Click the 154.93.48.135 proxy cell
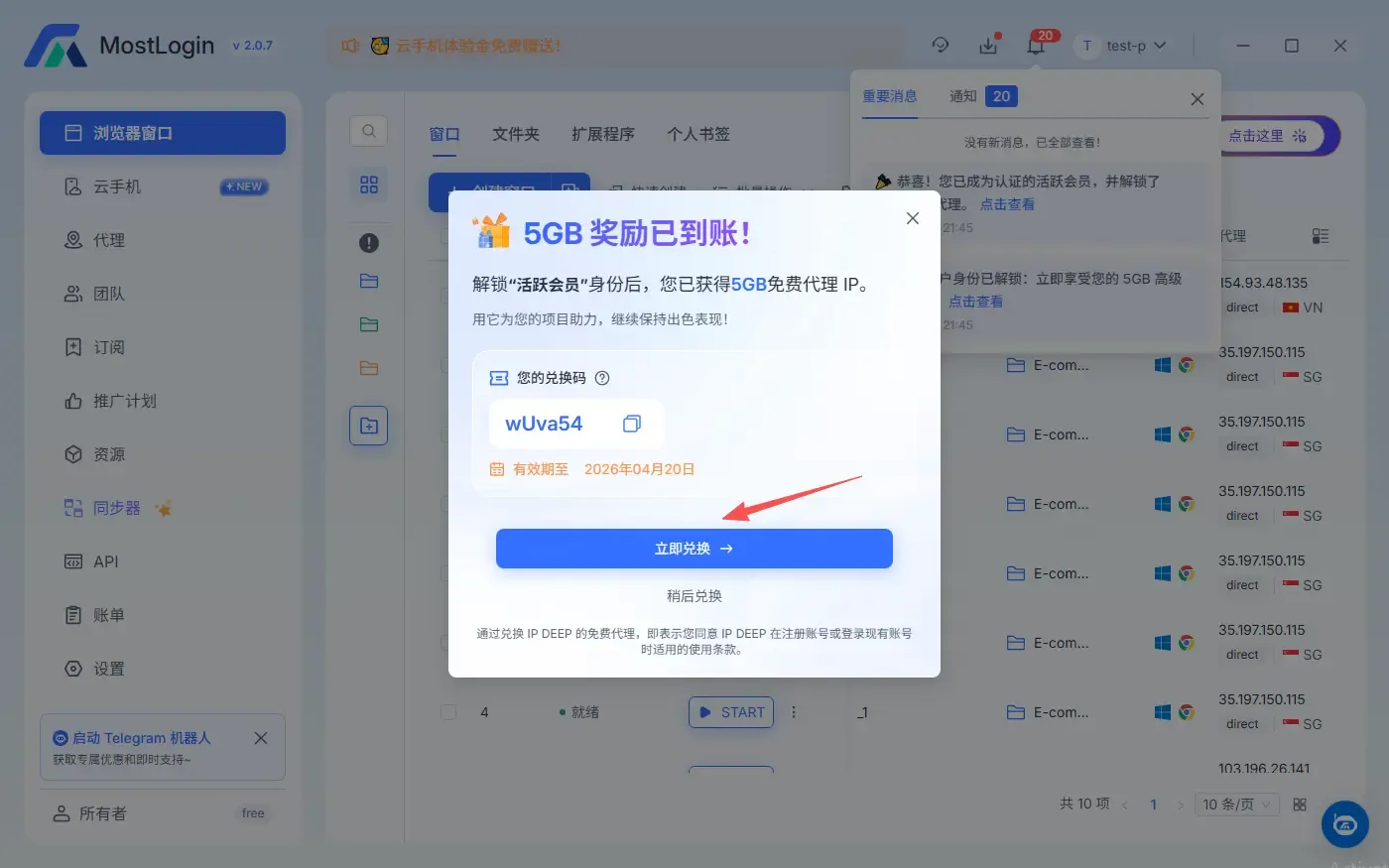Image resolution: width=1389 pixels, height=868 pixels. click(x=1263, y=283)
